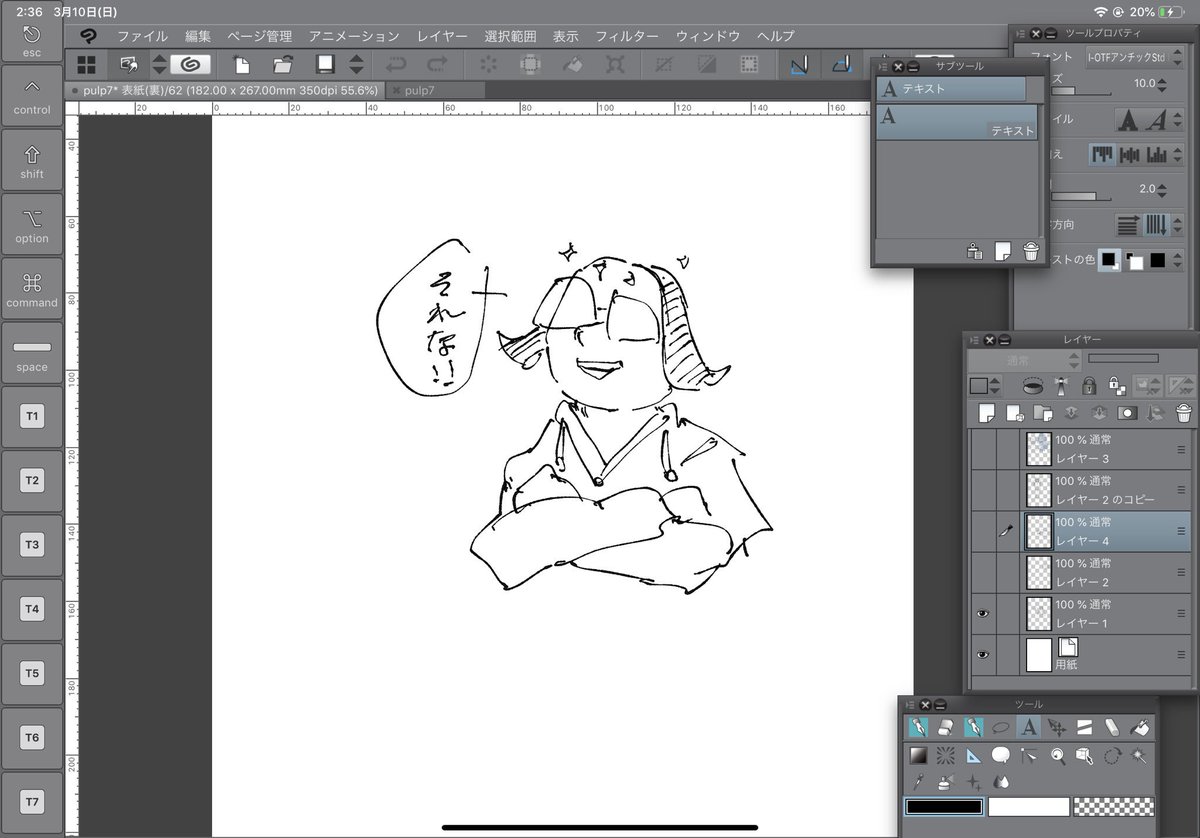Select the transparent checkered color swatch

tap(1114, 806)
